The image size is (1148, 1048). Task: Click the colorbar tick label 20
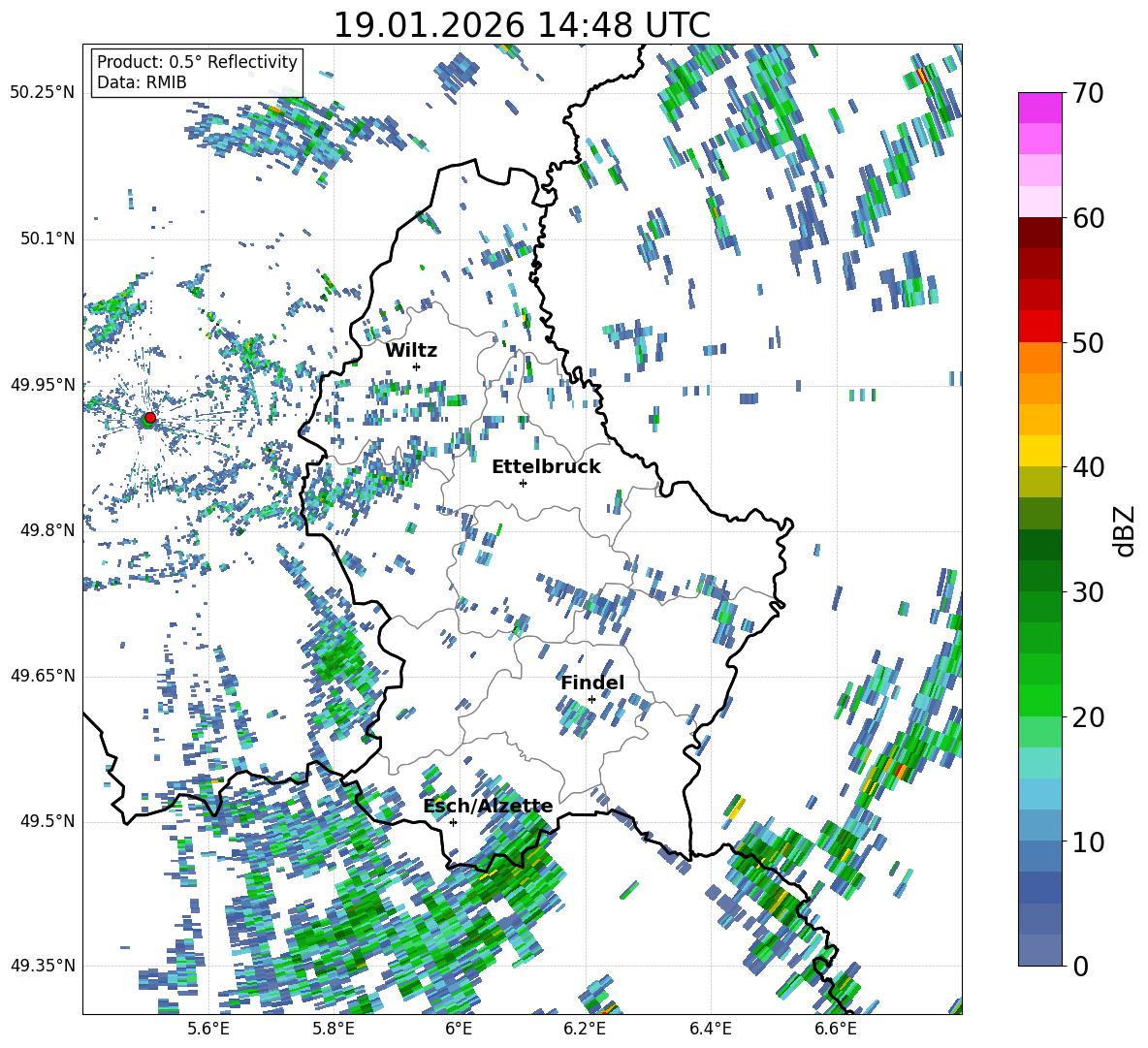point(1088,717)
